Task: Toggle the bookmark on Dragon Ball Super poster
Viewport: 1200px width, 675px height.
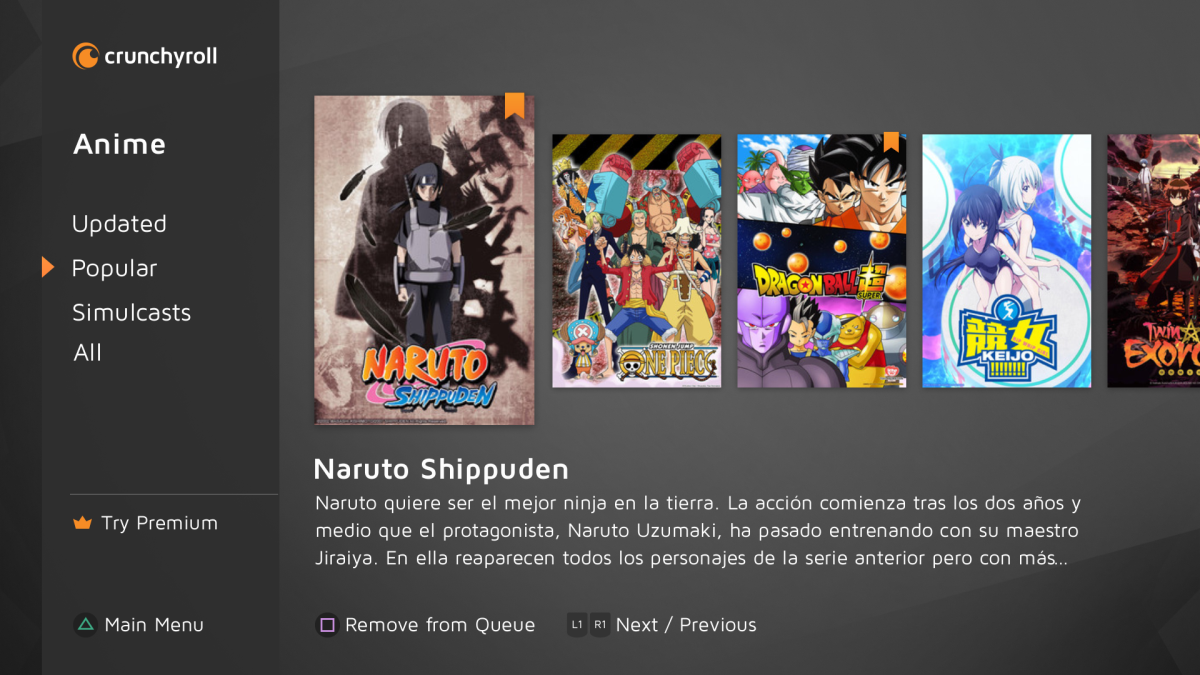Action: [x=891, y=142]
